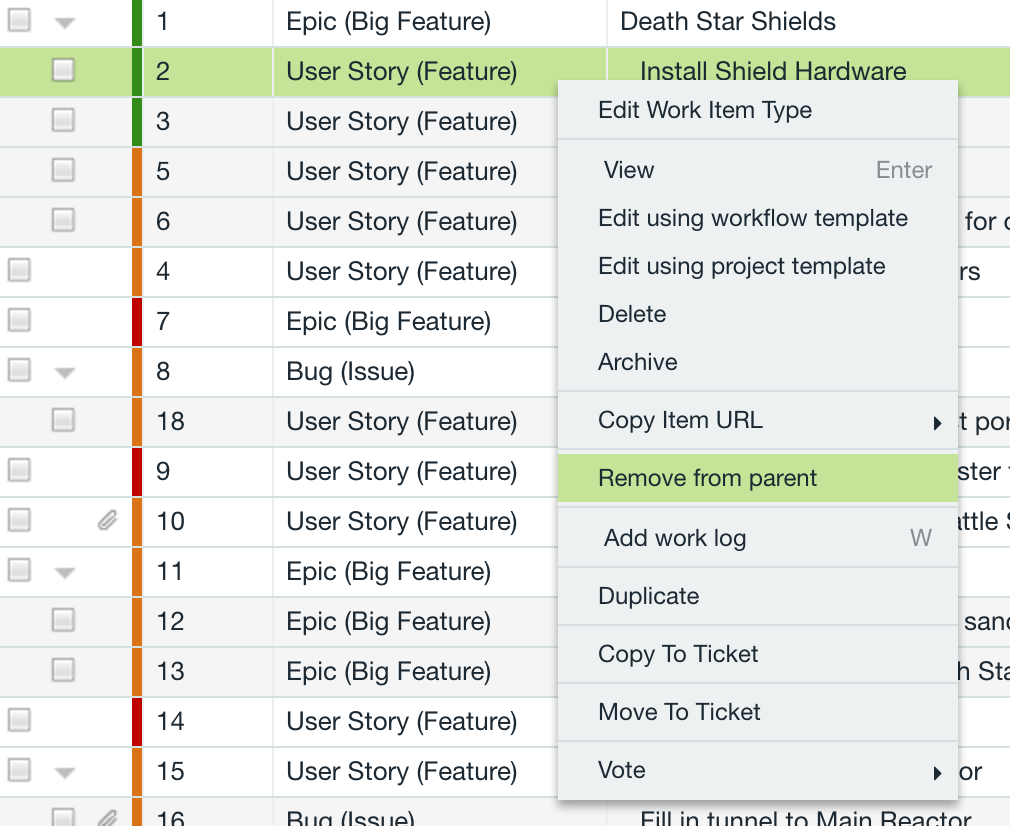Choose Remove from parent in context menu

[x=707, y=478]
